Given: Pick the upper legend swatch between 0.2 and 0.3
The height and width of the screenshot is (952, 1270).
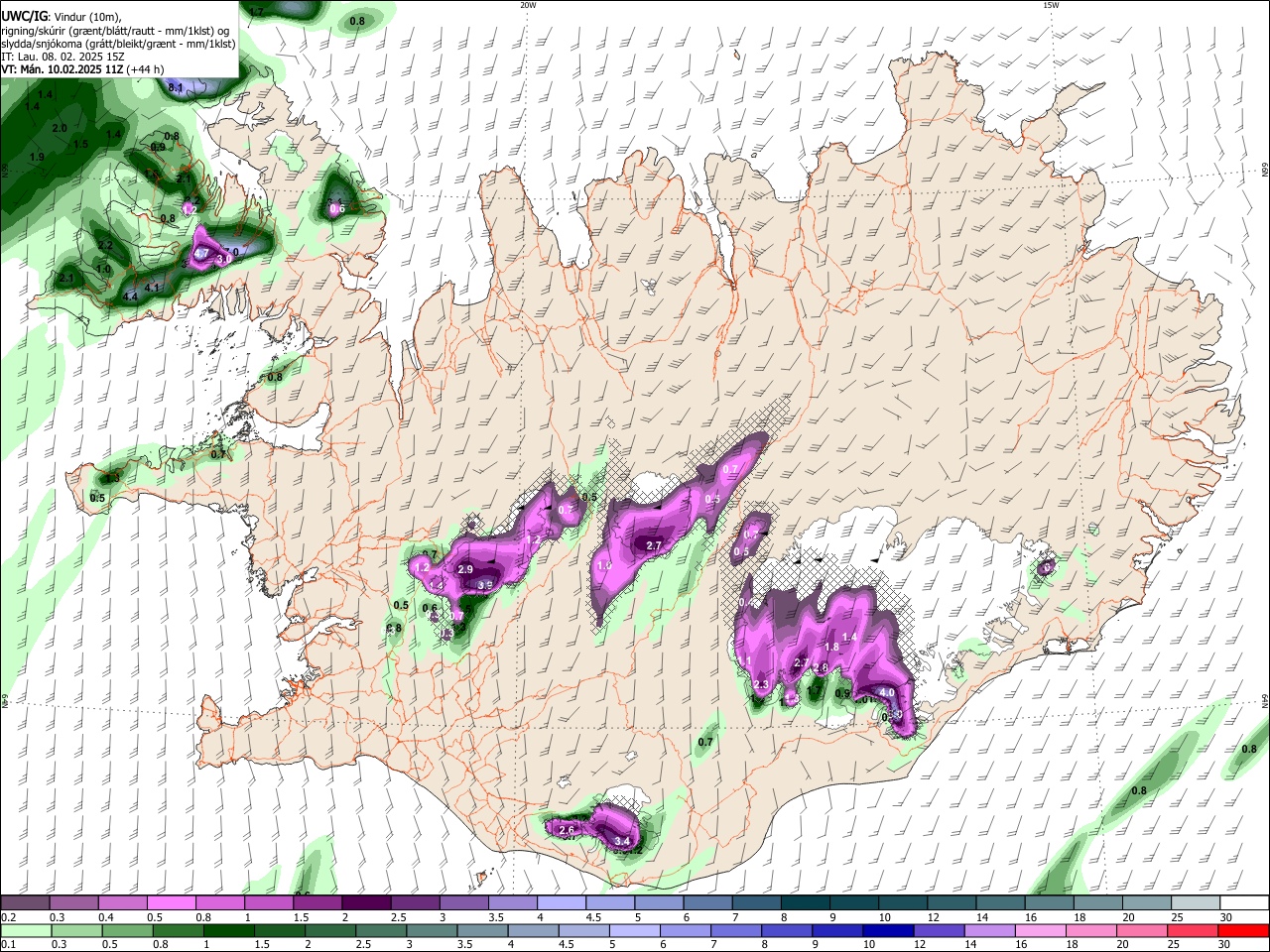Looking at the screenshot, I should [x=25, y=903].
